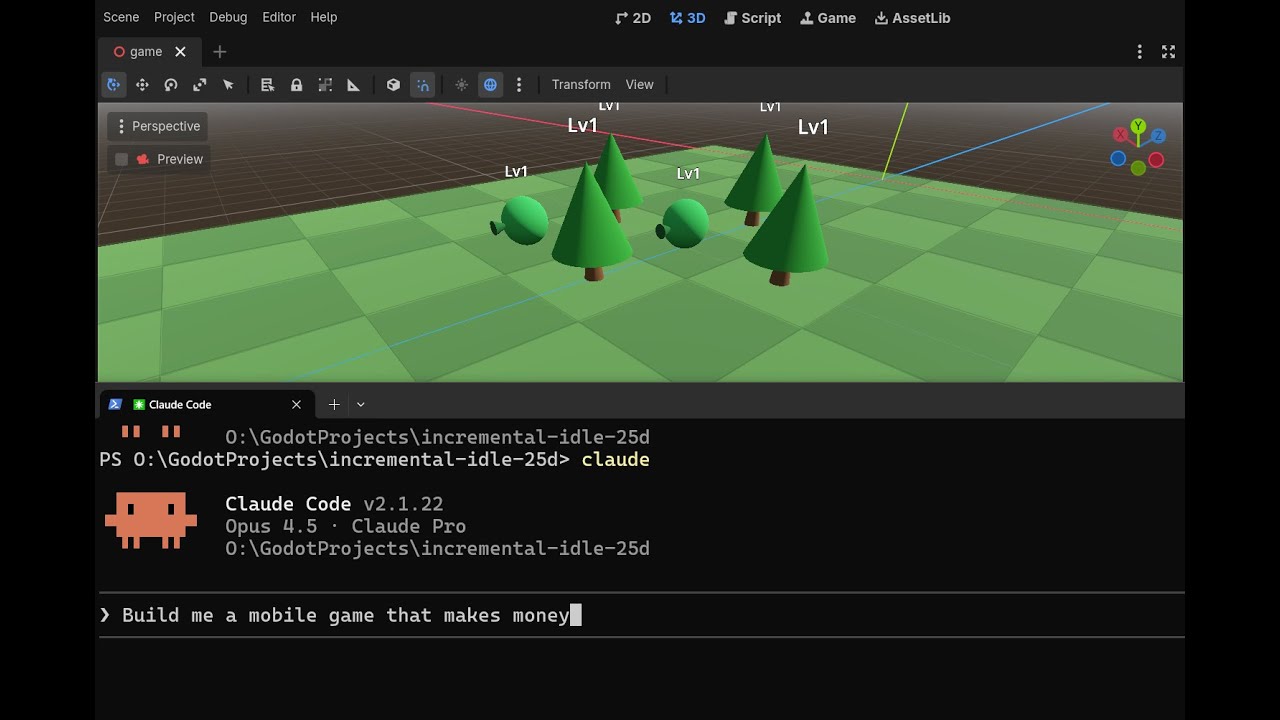
Task: Toggle preview sunlight icon
Action: tap(461, 85)
